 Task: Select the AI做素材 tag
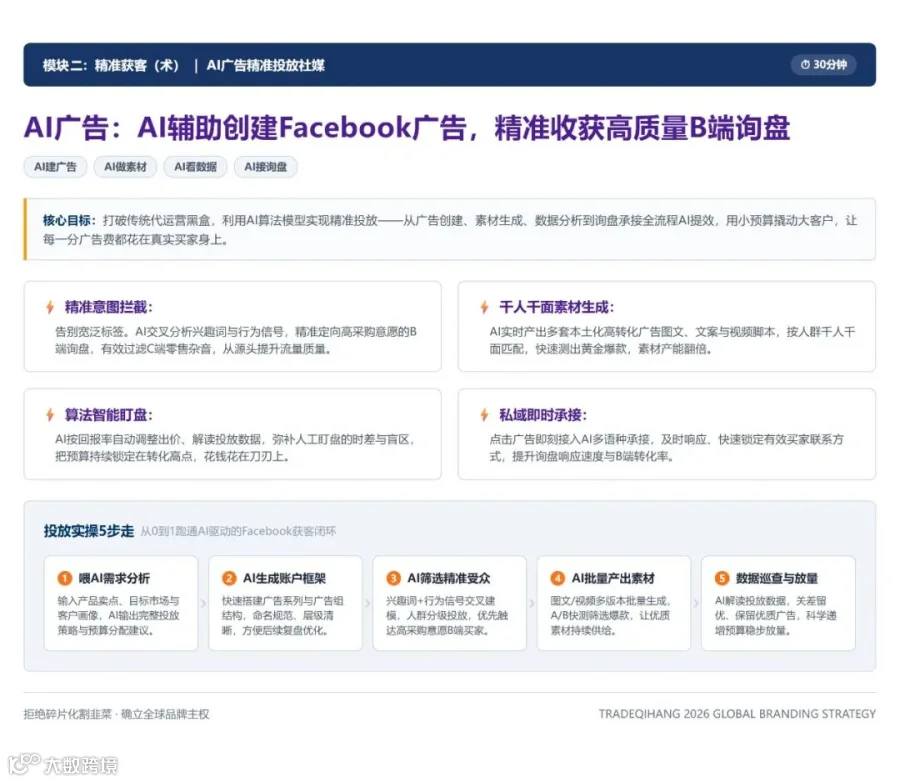point(125,167)
